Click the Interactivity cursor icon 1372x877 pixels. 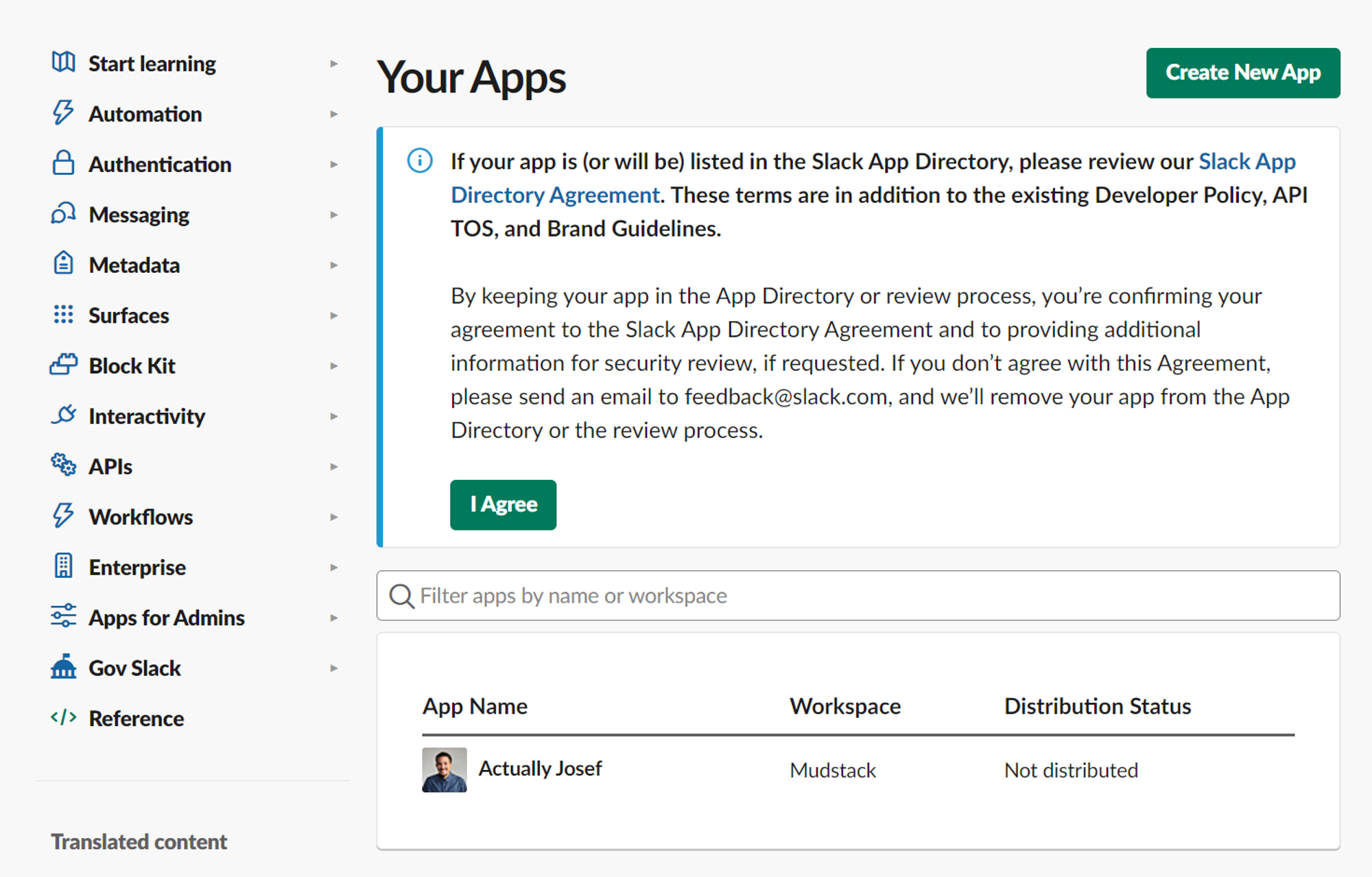pos(62,415)
